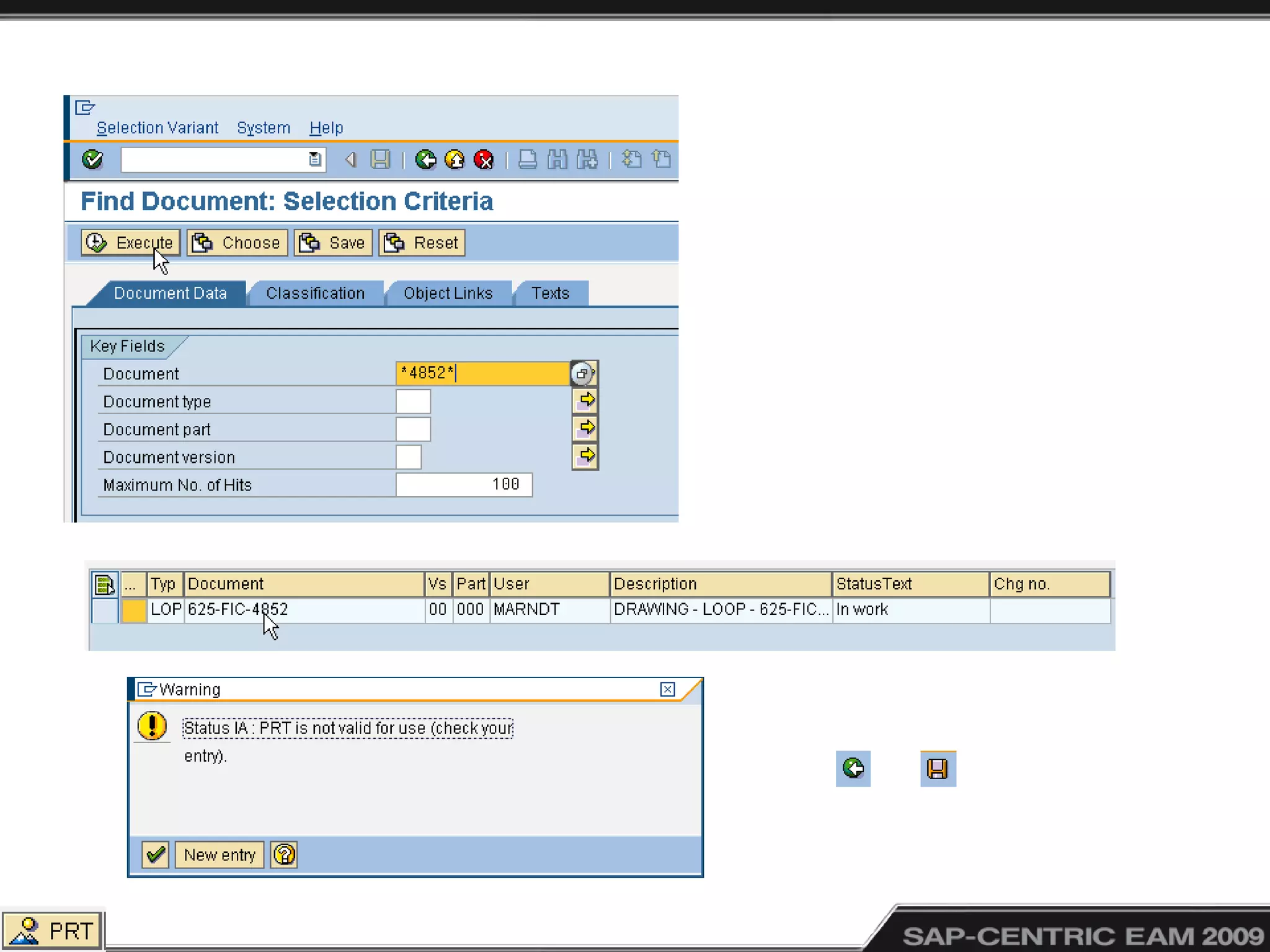Click the red Cancel icon in toolbar
This screenshot has width=1270, height=952.
(x=484, y=160)
